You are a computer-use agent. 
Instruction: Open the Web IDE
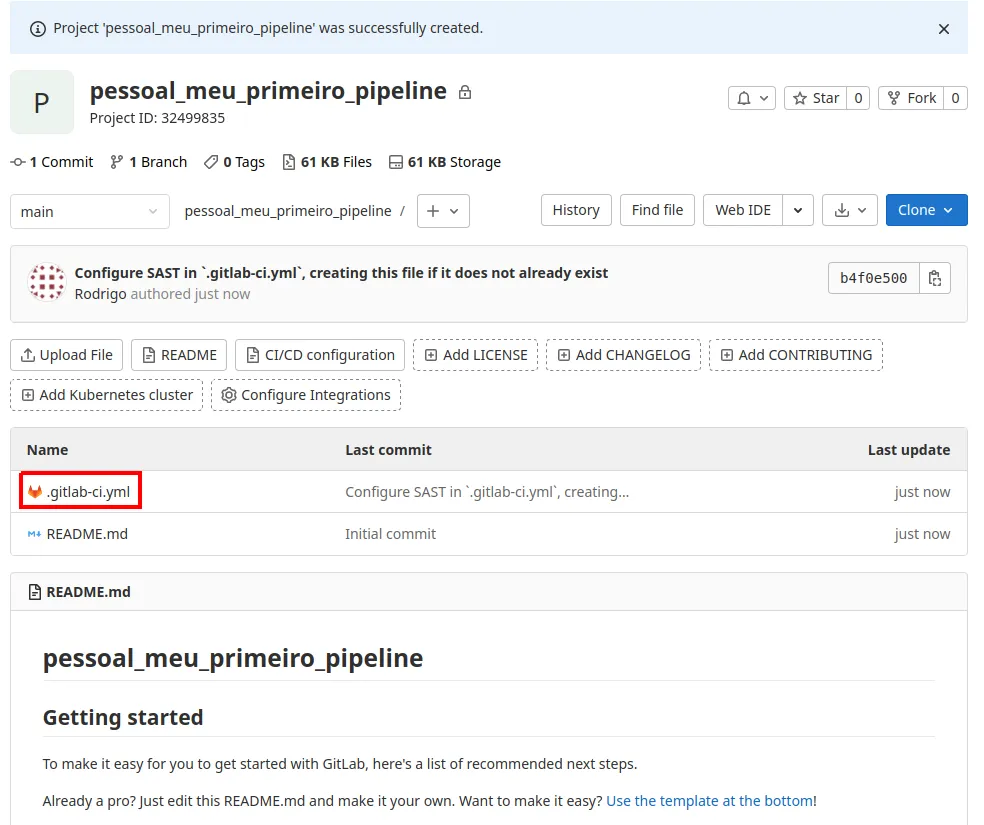pos(743,210)
